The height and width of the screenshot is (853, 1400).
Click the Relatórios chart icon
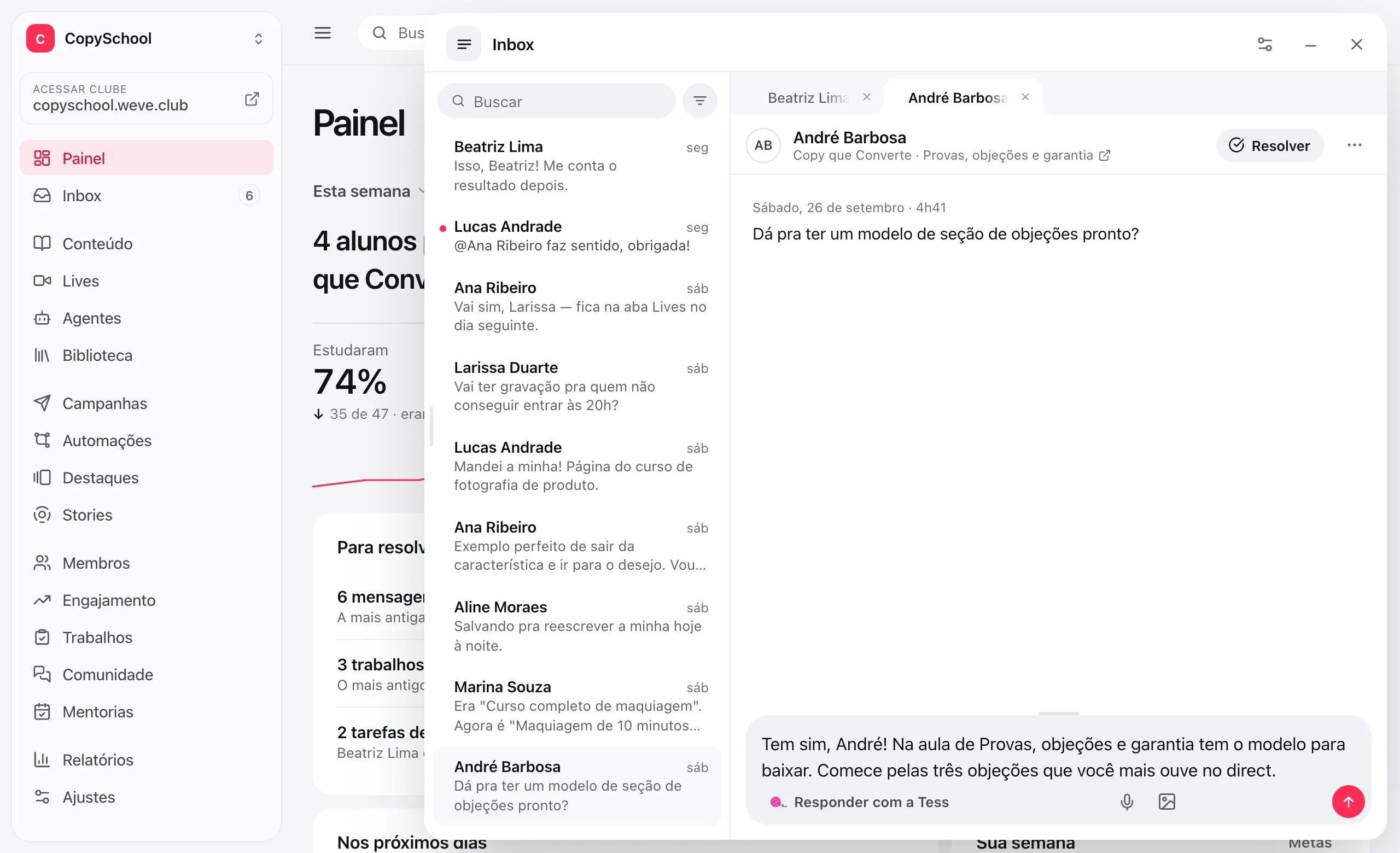click(42, 760)
